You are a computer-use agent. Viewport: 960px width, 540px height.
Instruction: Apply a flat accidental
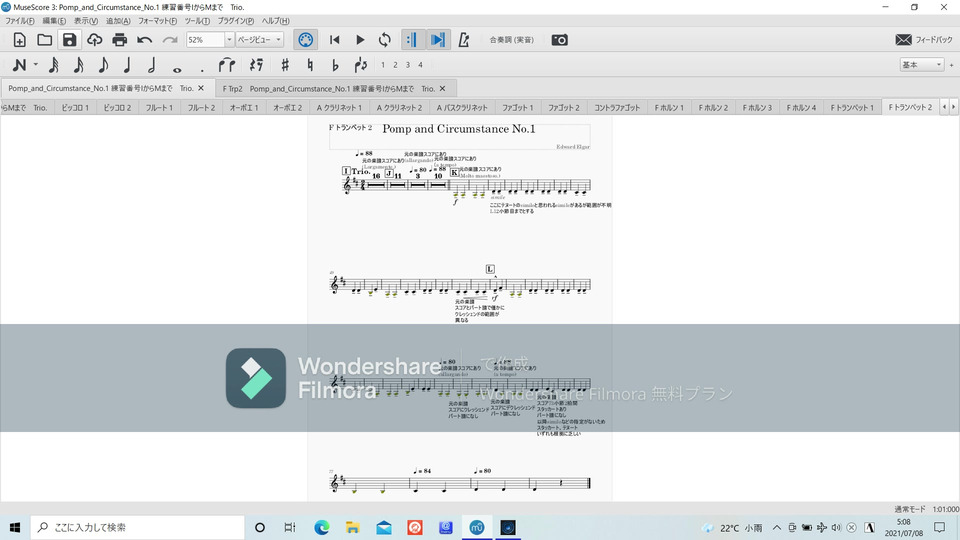(335, 65)
